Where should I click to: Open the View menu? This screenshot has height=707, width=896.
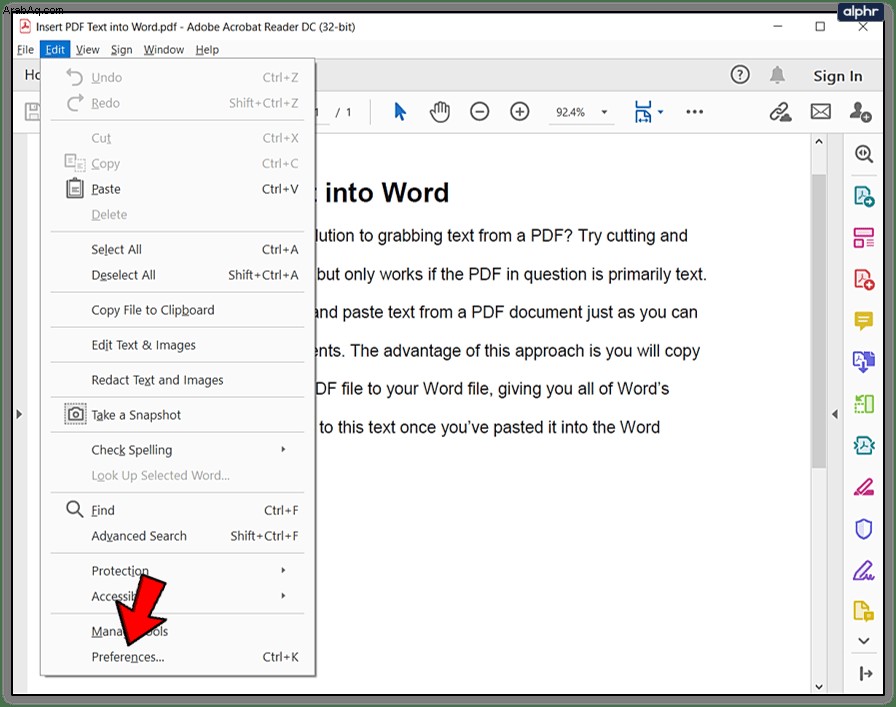(x=87, y=50)
